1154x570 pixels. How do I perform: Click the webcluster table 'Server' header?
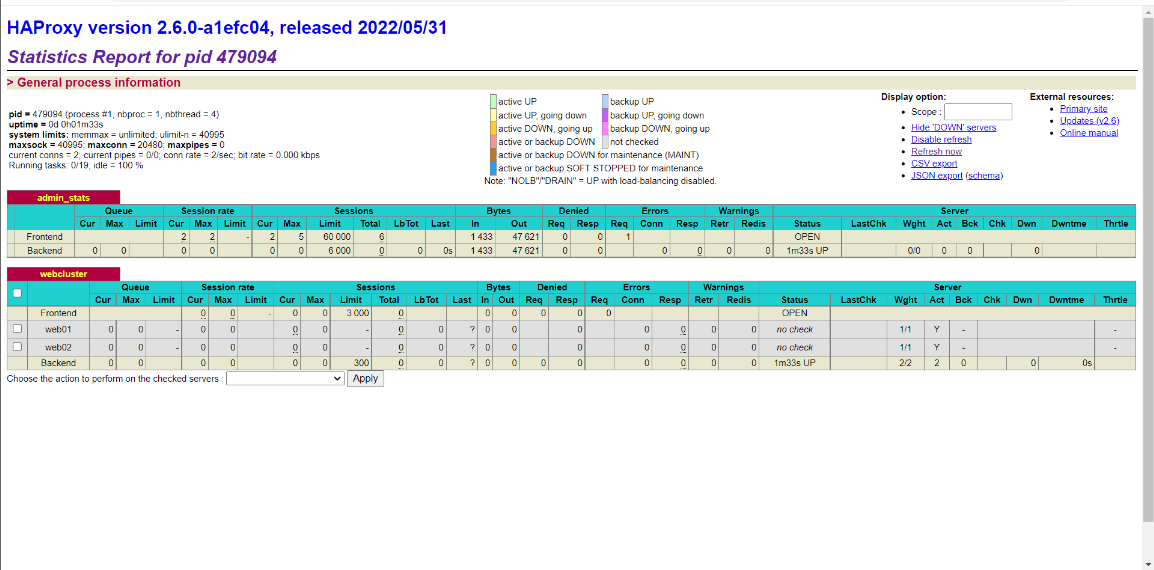[x=946, y=287]
